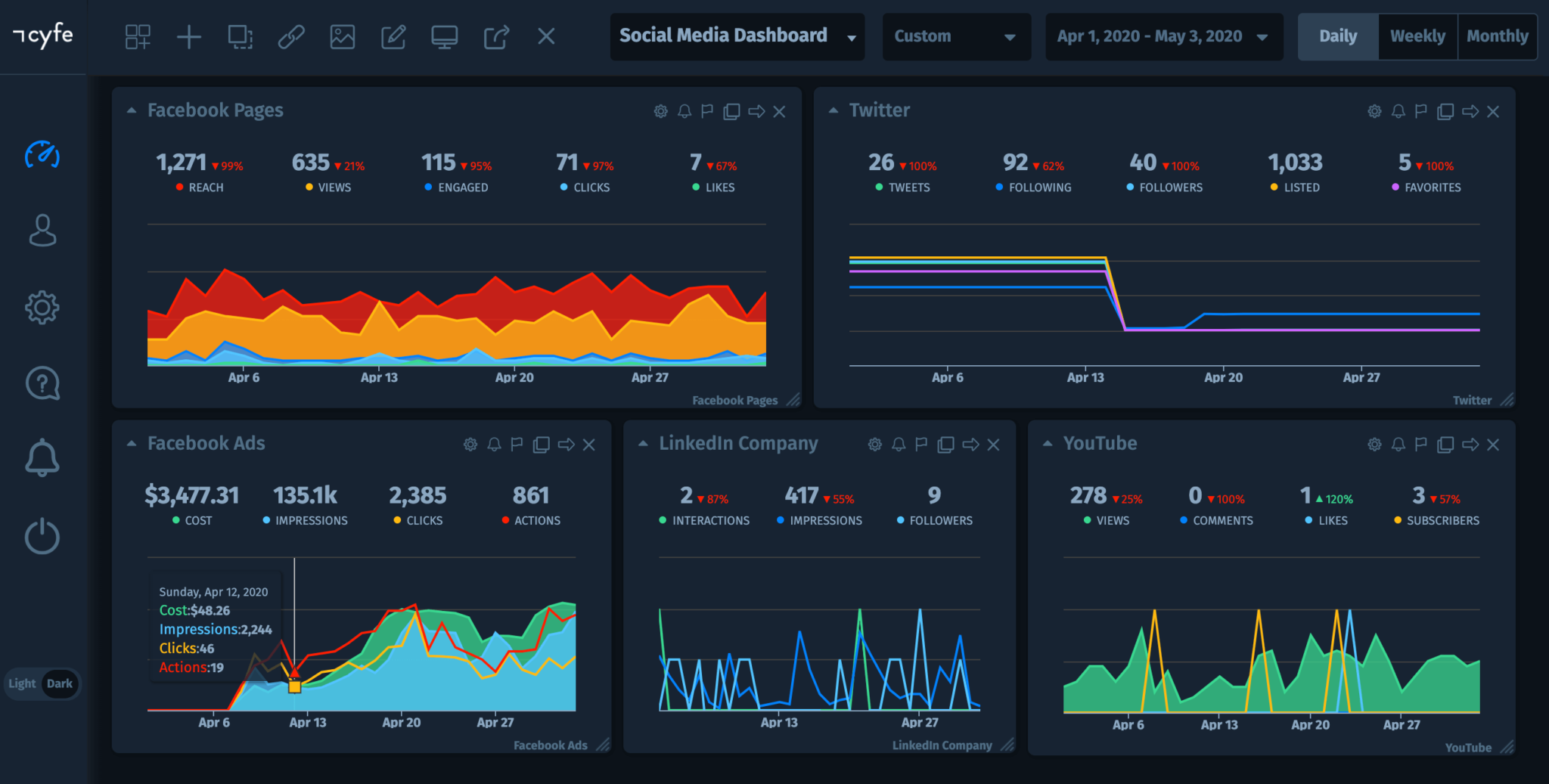Open the Custom date type dropdown
The height and width of the screenshot is (784, 1549).
(956, 36)
